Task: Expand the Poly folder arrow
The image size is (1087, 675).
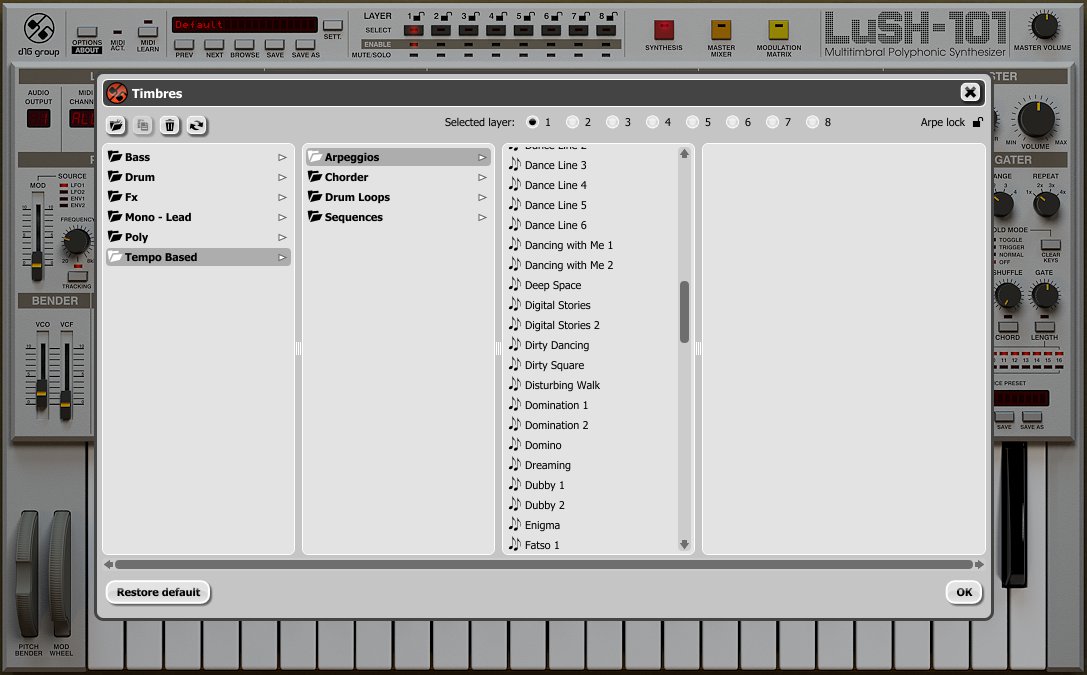Action: [x=282, y=238]
